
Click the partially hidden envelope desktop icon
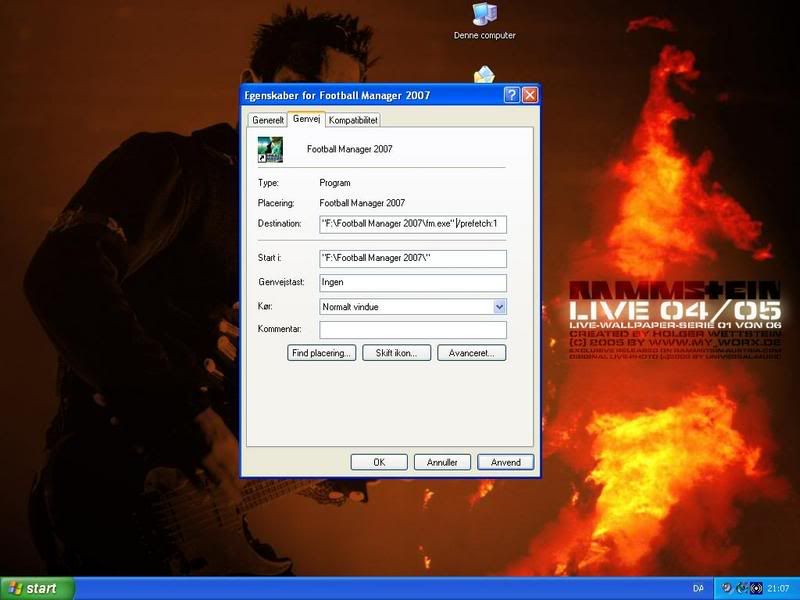pyautogui.click(x=484, y=74)
